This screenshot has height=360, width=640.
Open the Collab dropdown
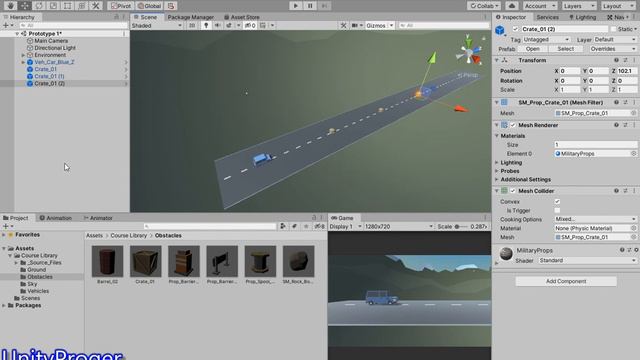(x=484, y=6)
